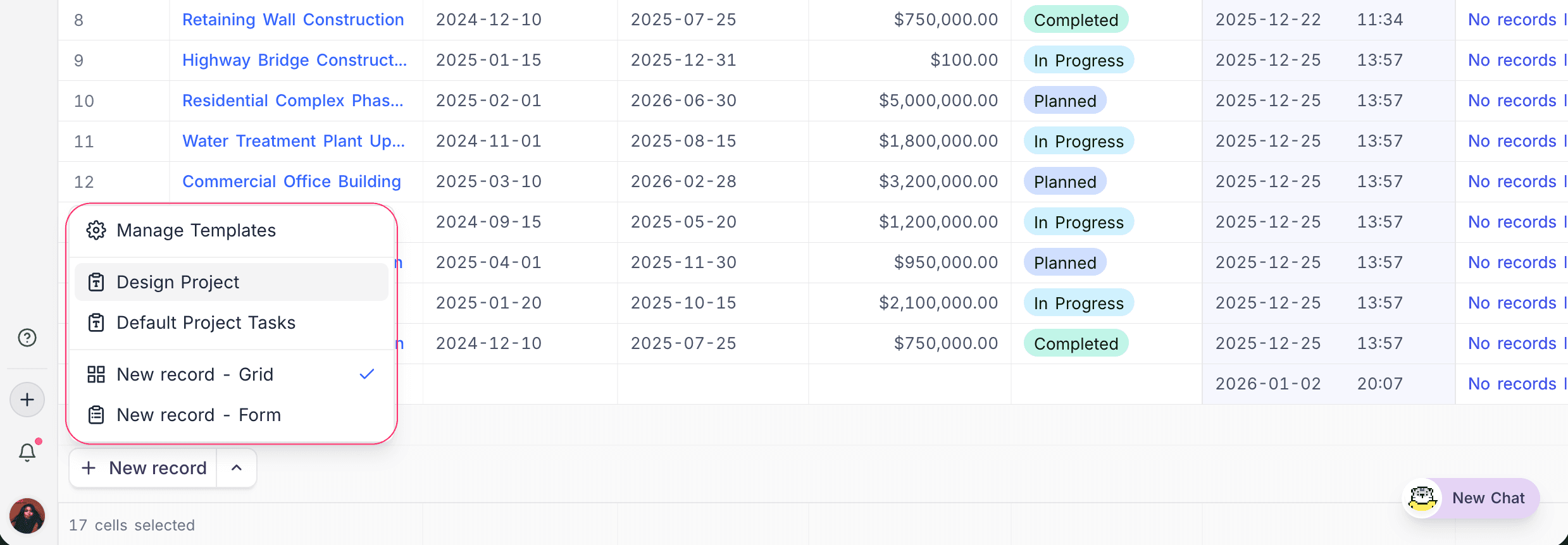
Task: Open the help question mark icon
Action: pos(27,338)
